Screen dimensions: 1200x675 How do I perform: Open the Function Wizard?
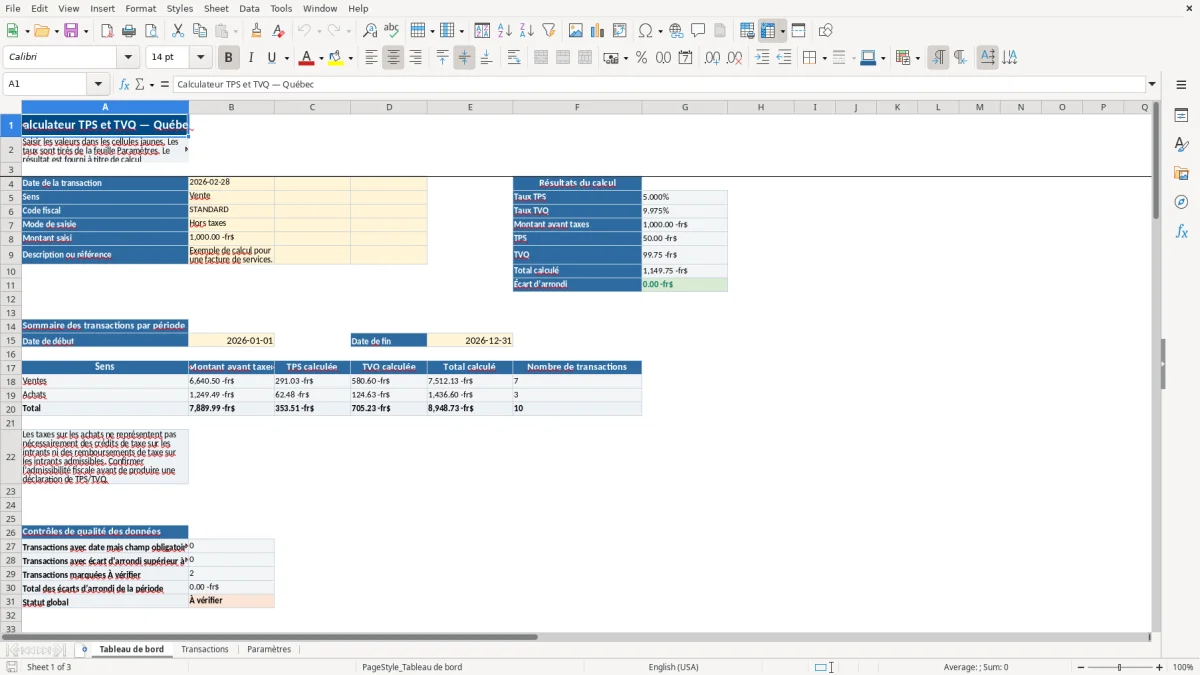click(x=124, y=84)
